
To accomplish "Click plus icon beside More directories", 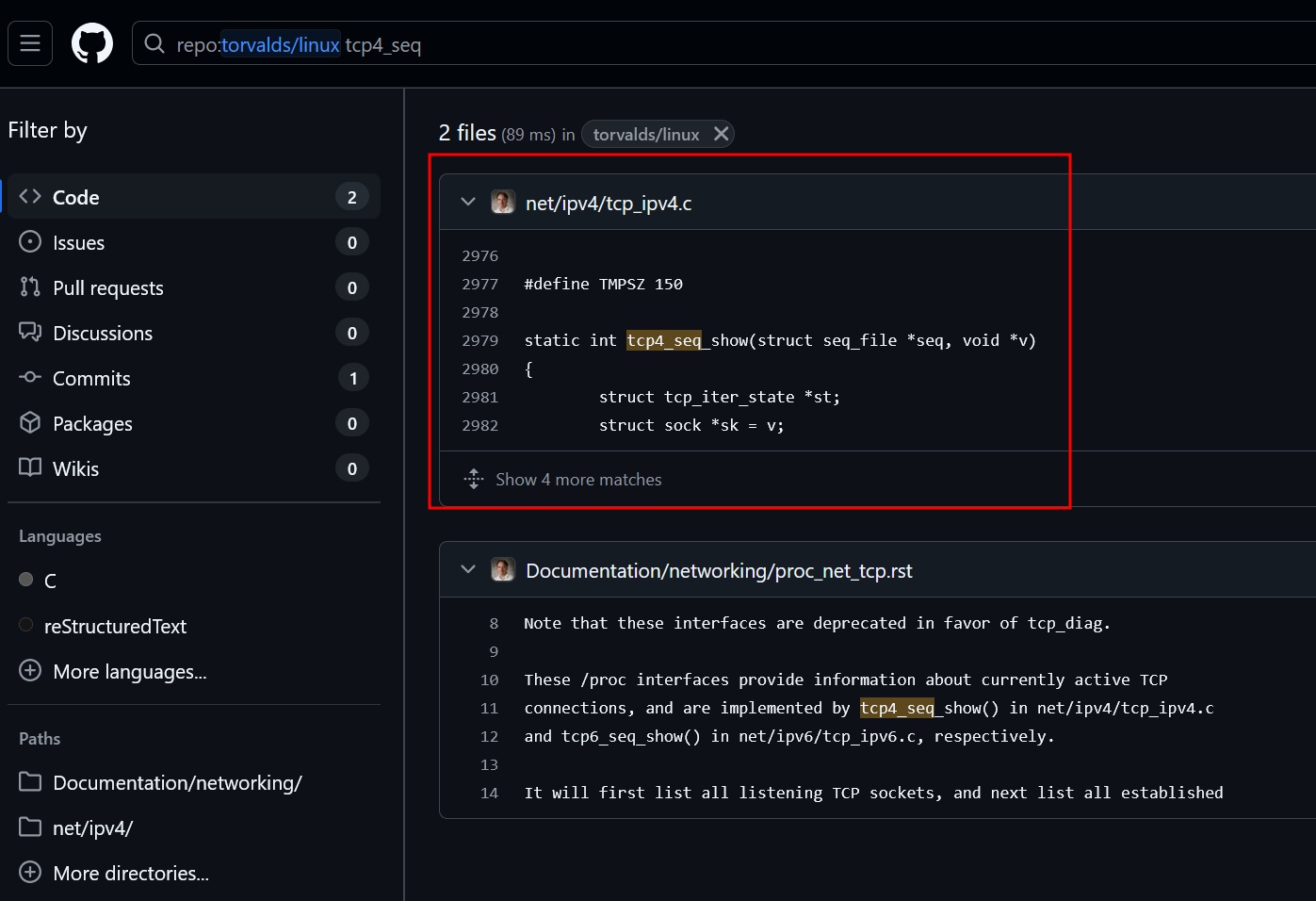I will coord(30,872).
